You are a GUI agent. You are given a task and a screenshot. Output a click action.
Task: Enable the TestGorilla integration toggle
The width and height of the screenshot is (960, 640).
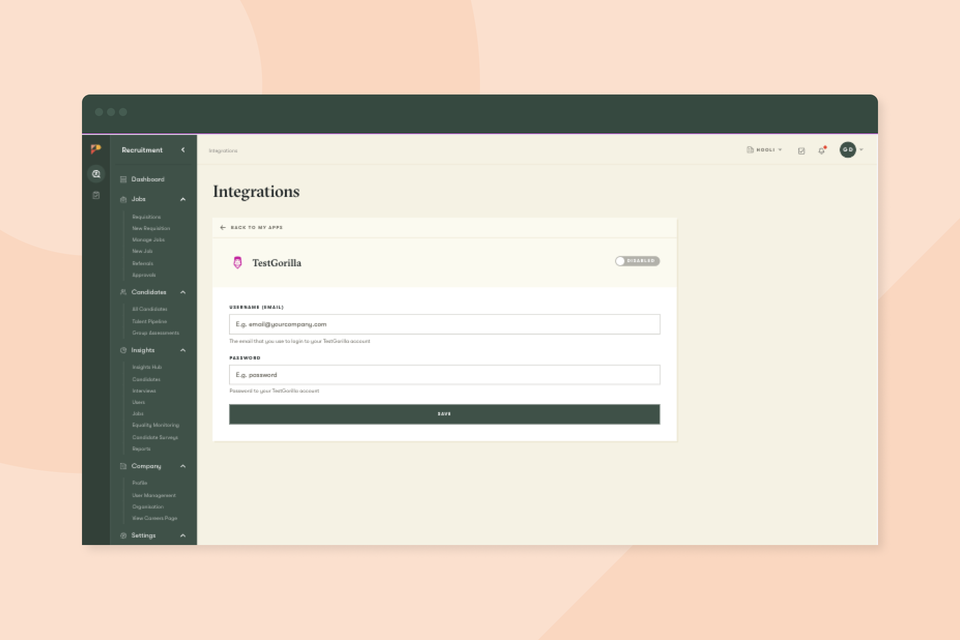(639, 260)
